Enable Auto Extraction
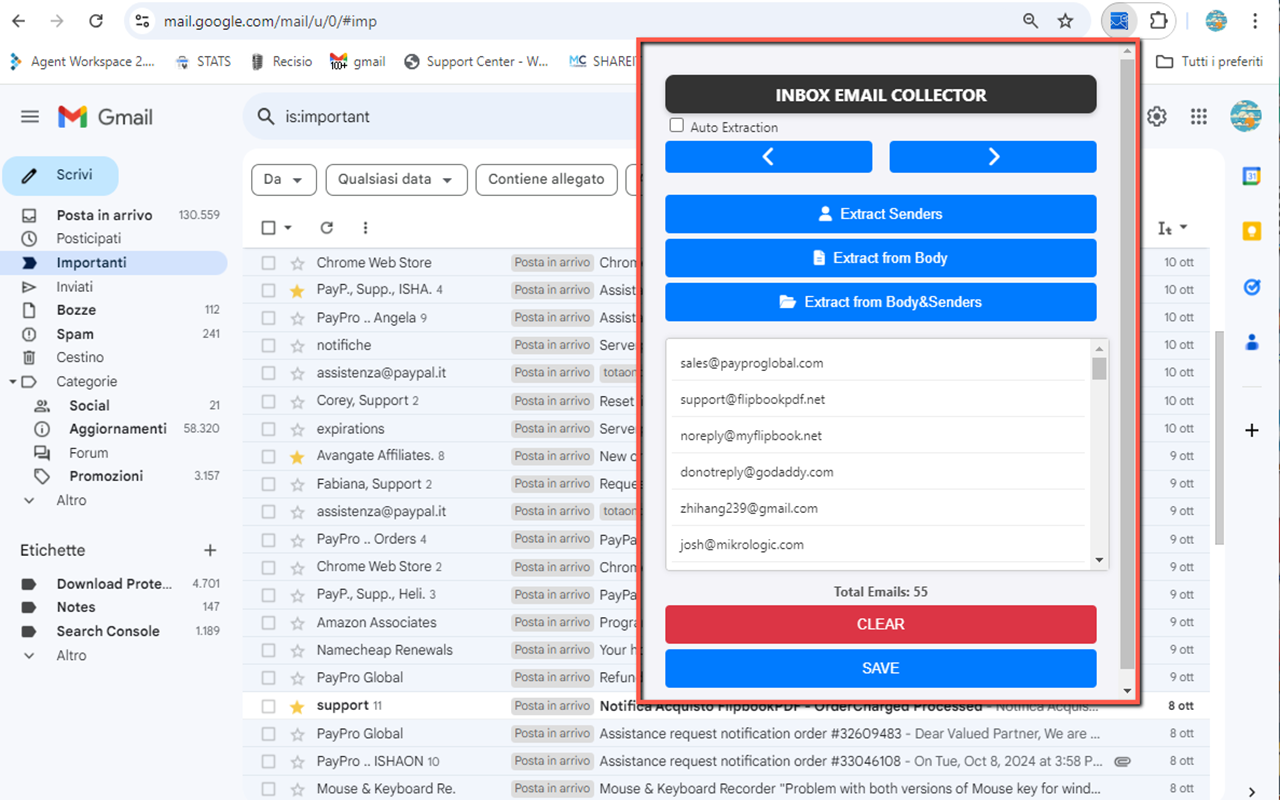1280x800 pixels. click(676, 126)
